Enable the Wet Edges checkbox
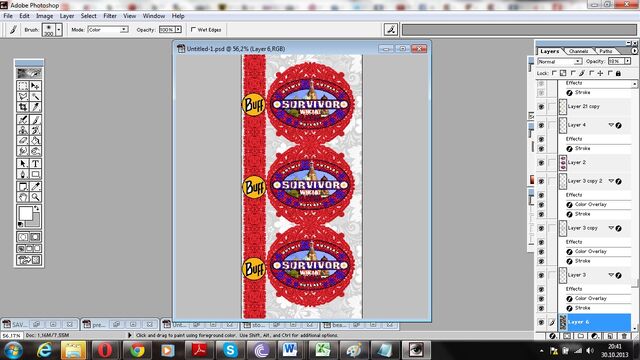Screen dimensions: 640x360 (x=193, y=29)
